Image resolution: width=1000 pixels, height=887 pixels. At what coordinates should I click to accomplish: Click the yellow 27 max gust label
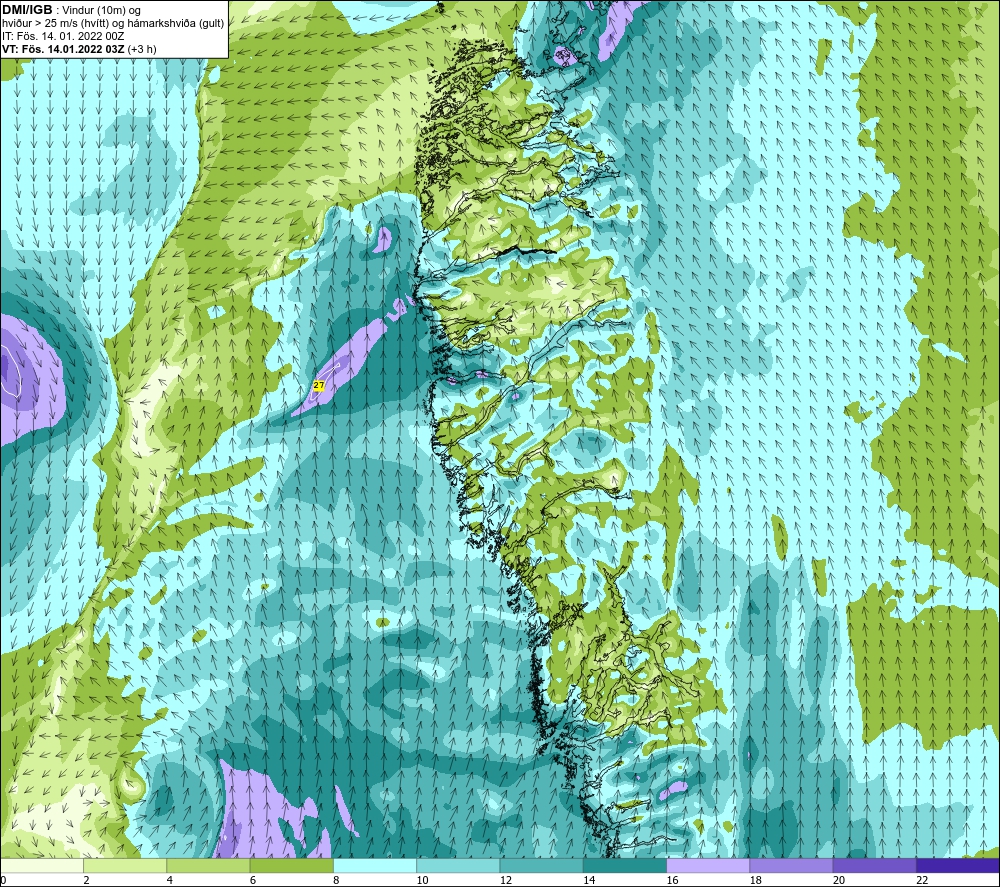pyautogui.click(x=319, y=385)
